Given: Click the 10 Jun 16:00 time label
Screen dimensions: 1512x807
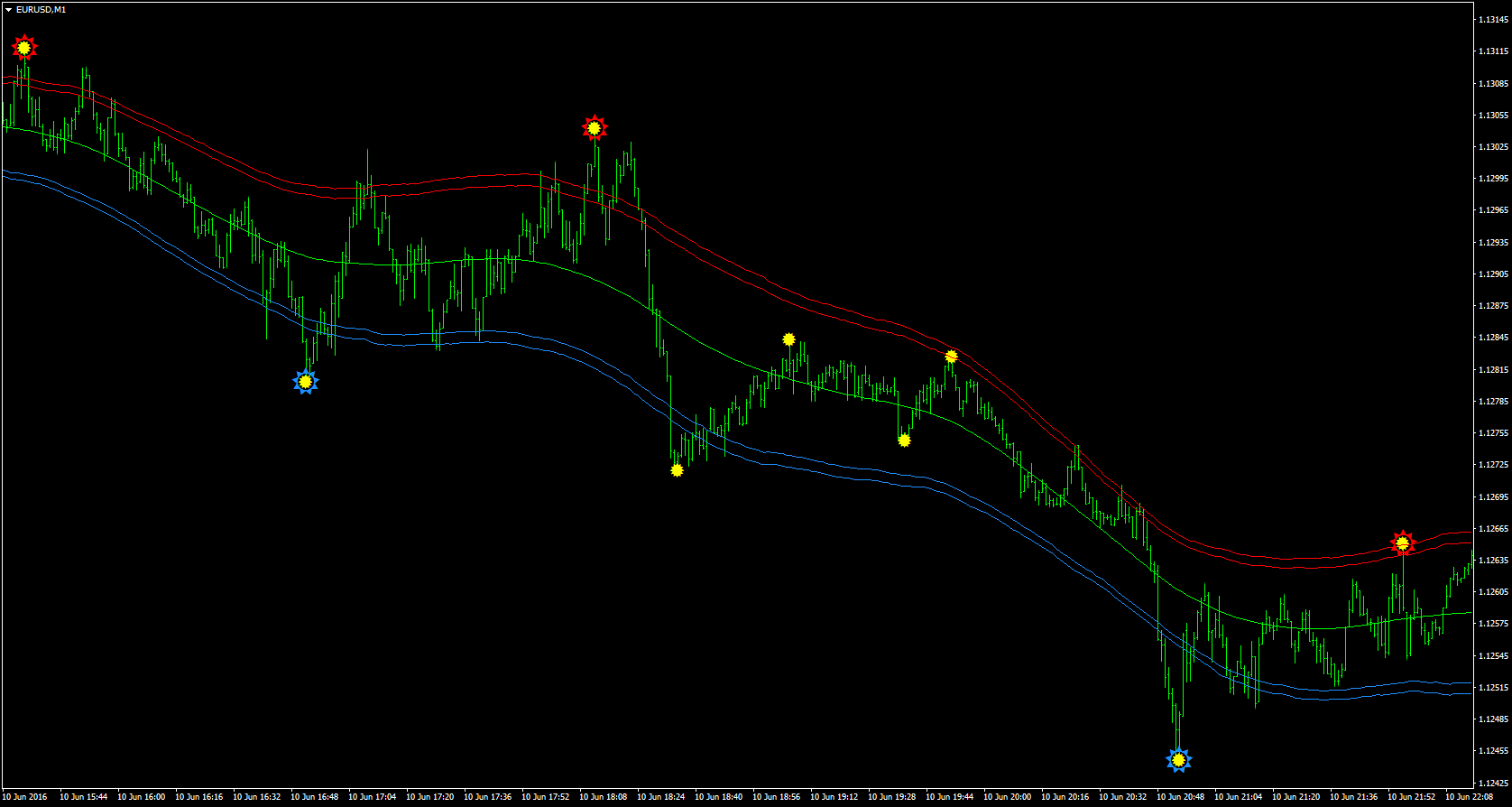Looking at the screenshot, I should coord(142,797).
